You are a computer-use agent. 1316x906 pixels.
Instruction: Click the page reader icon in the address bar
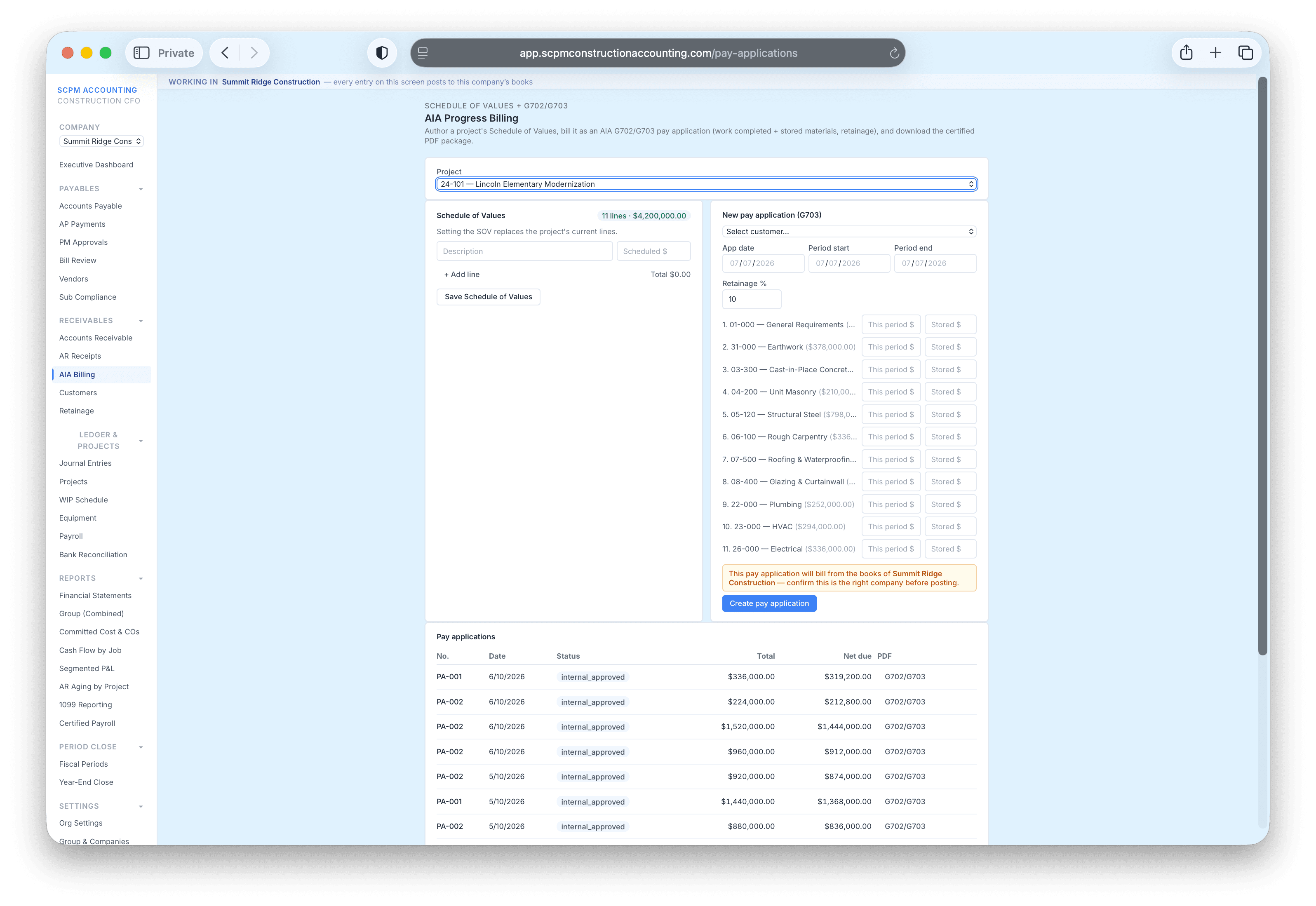(423, 53)
